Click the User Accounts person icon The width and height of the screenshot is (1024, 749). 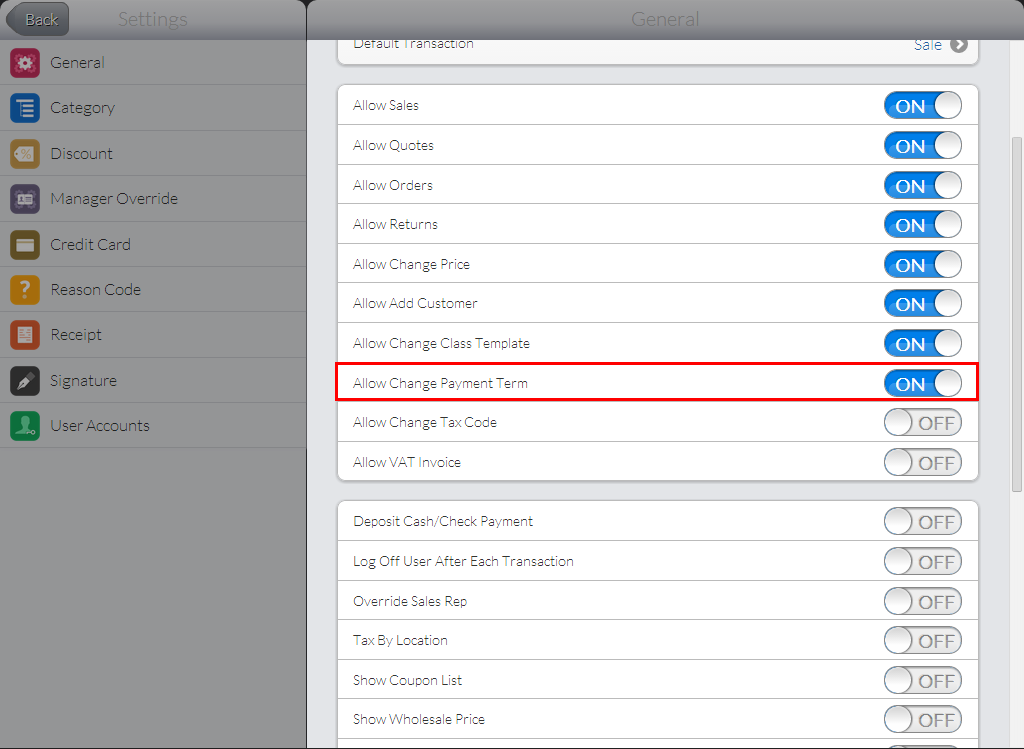point(25,426)
